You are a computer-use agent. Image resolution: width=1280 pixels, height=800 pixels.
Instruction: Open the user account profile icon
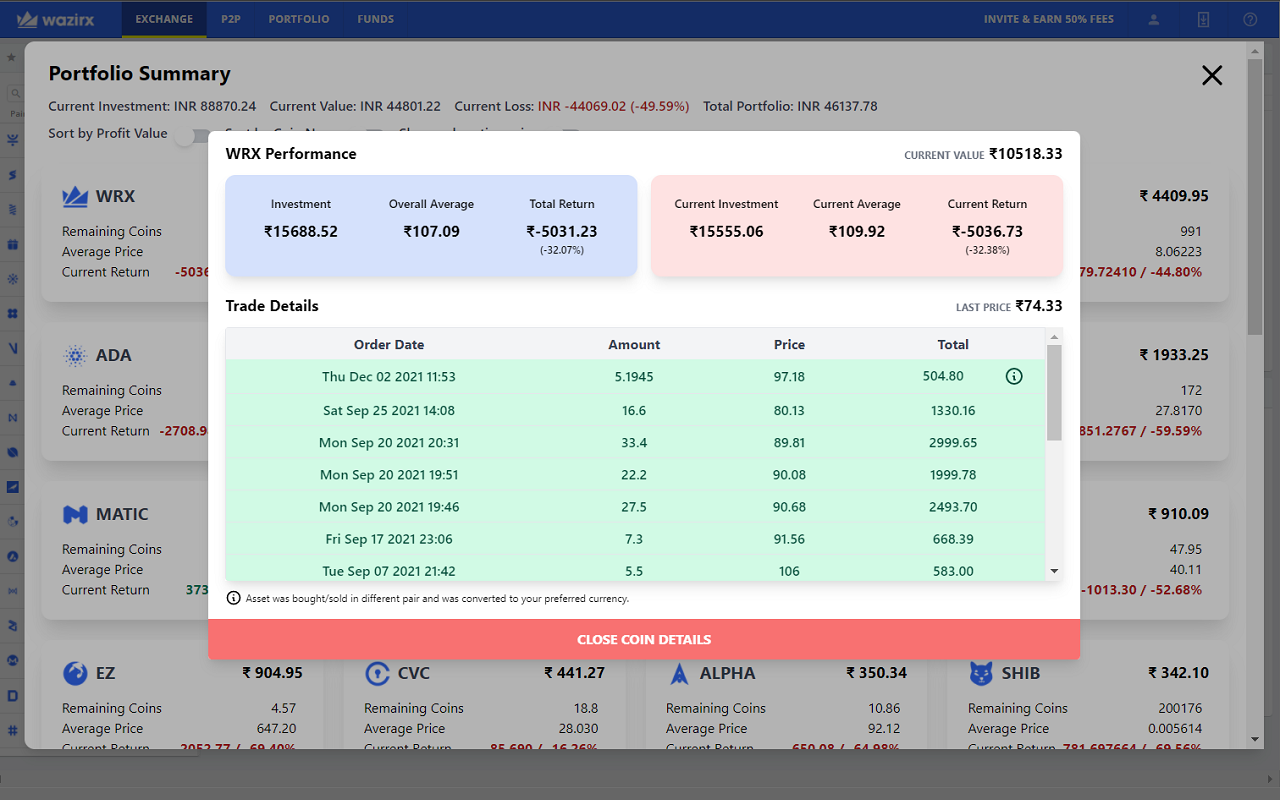click(x=1154, y=19)
